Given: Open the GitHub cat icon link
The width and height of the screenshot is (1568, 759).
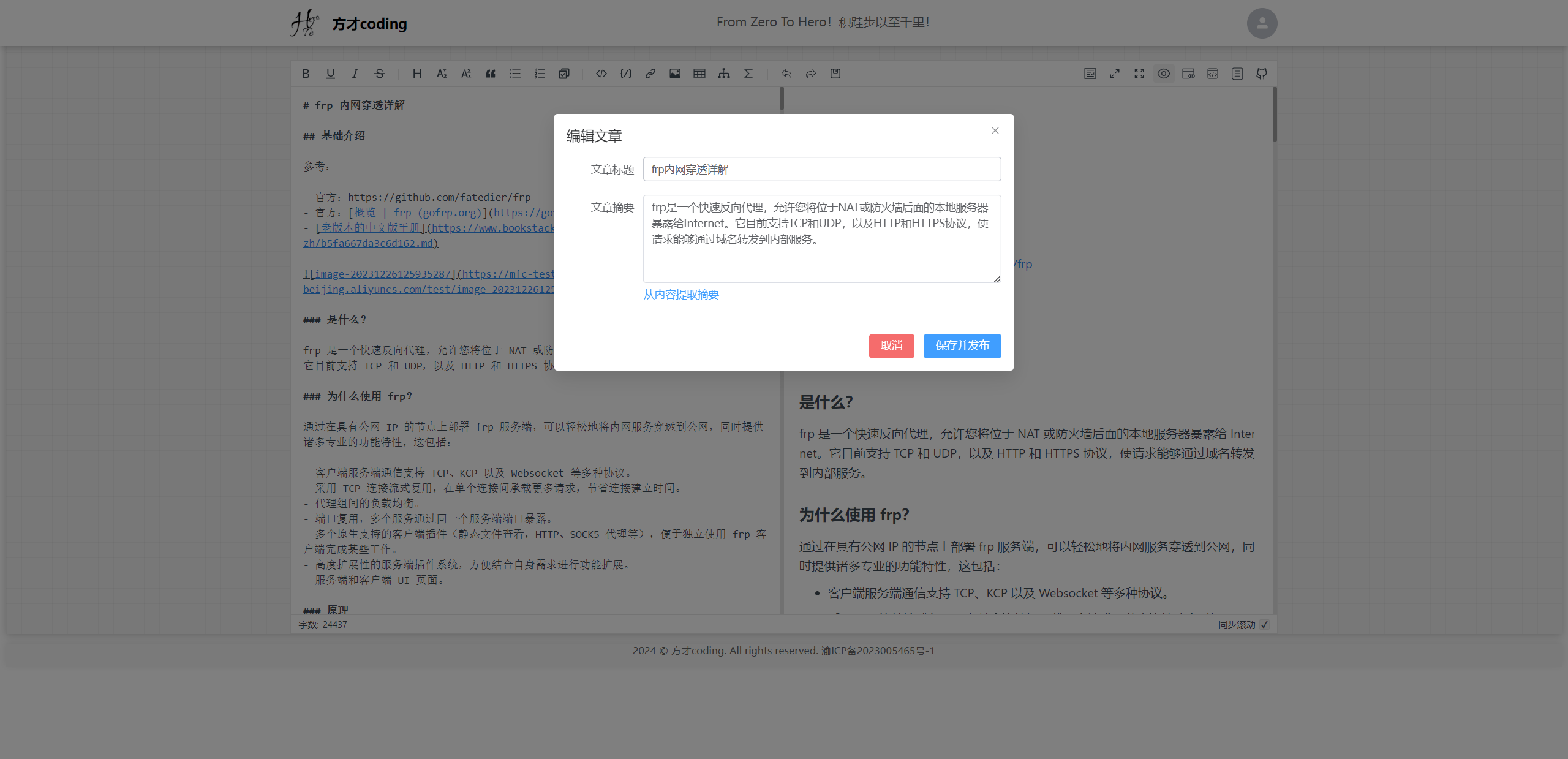Looking at the screenshot, I should pos(1262,74).
